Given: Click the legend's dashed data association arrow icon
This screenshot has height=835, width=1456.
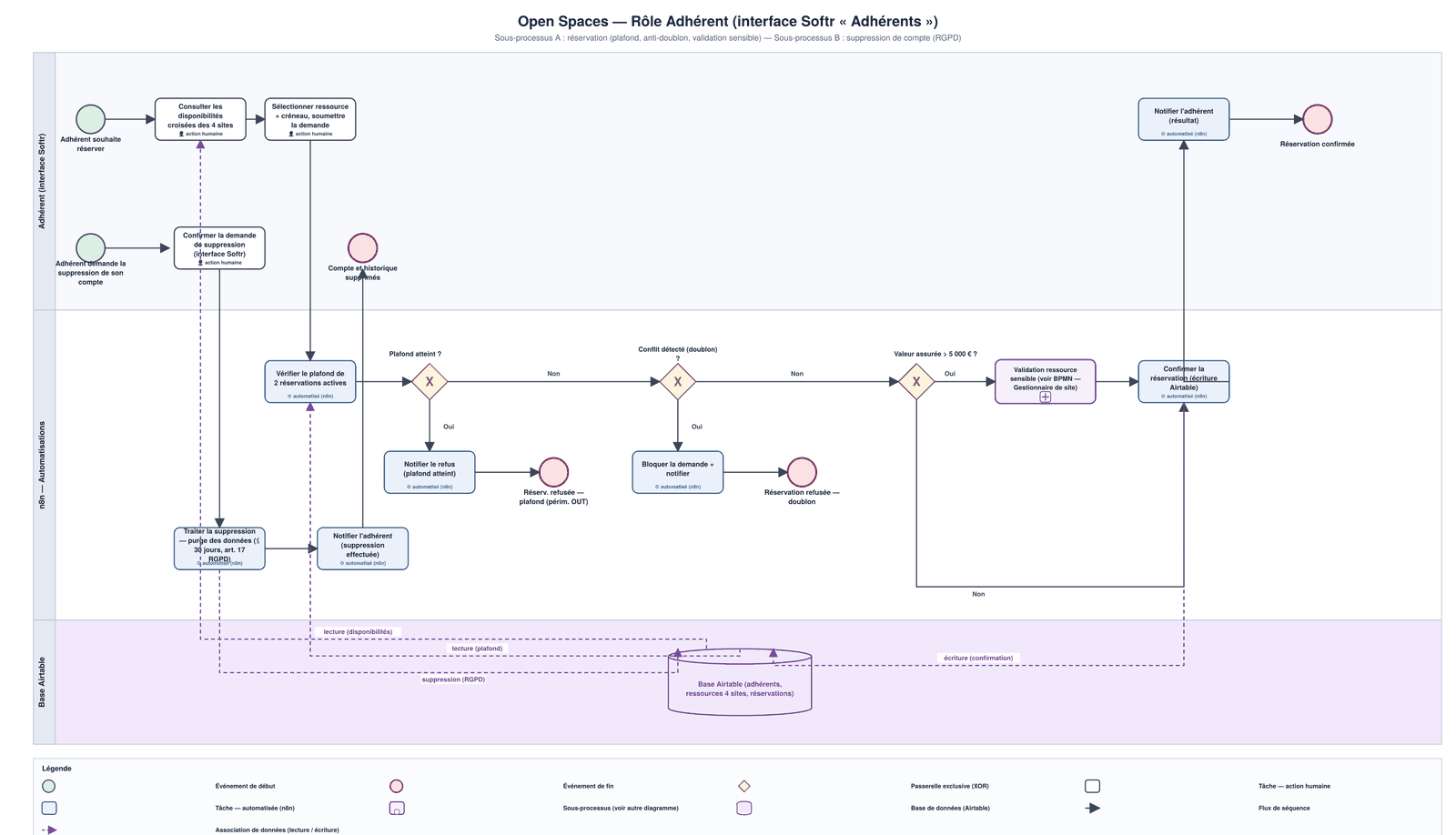Looking at the screenshot, I should coord(49,830).
